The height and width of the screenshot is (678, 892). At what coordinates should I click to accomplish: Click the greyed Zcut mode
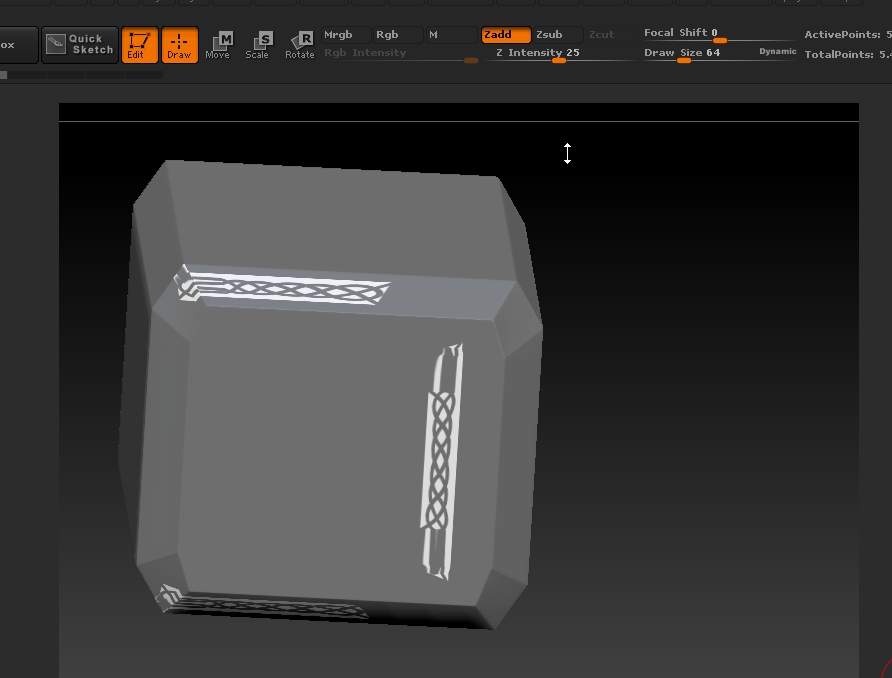(x=610, y=35)
